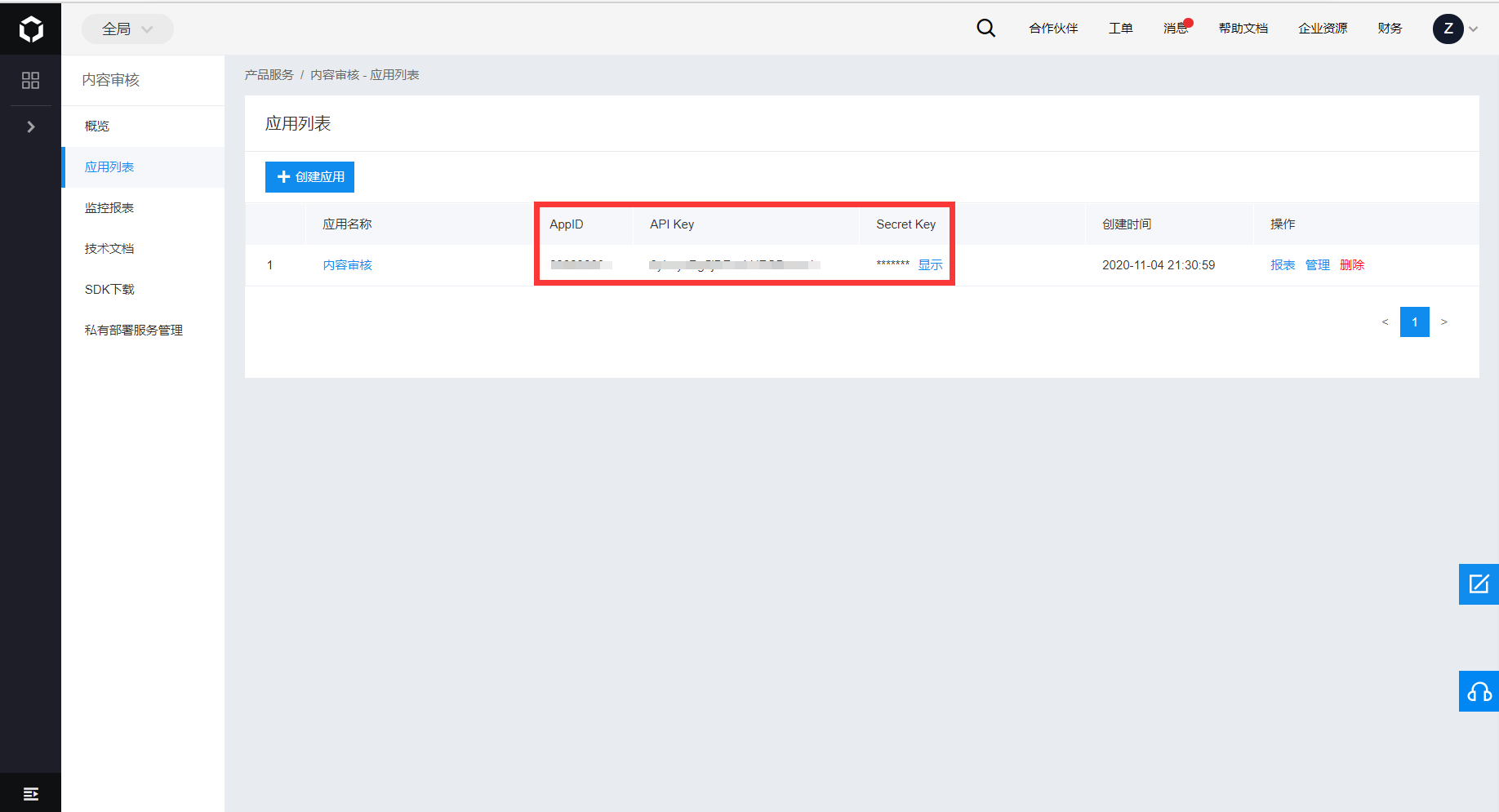Click the cloud console logo icon
The image size is (1499, 812).
pyautogui.click(x=31, y=29)
